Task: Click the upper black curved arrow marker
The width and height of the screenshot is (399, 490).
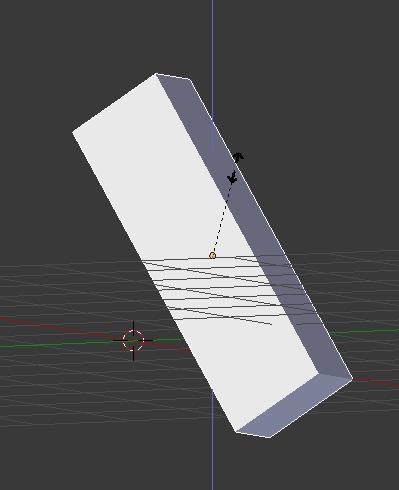Action: pos(238,157)
